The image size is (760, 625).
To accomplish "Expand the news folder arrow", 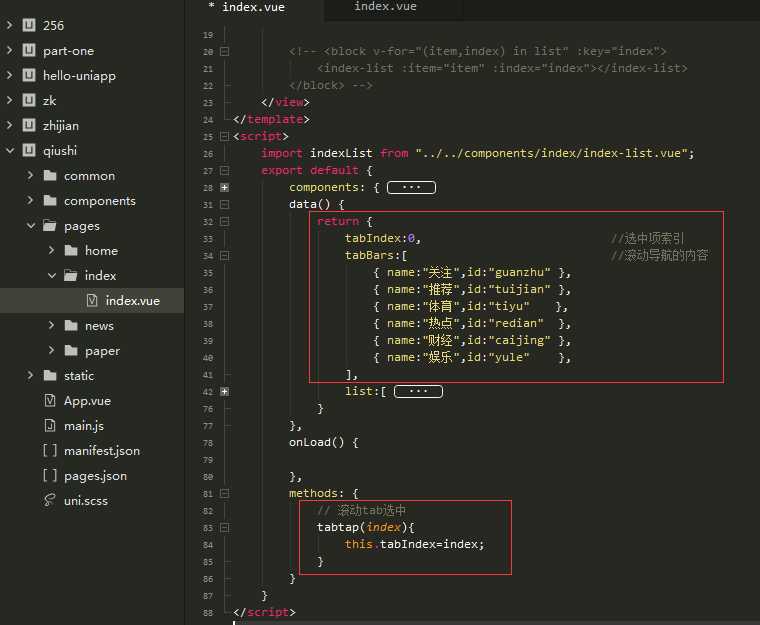I will point(51,325).
